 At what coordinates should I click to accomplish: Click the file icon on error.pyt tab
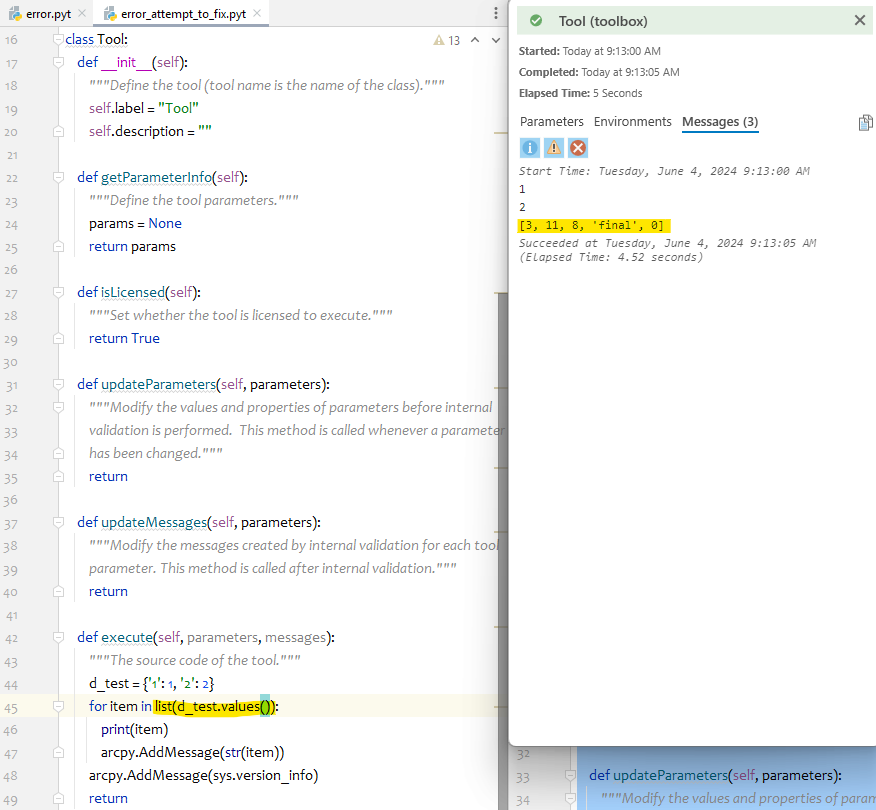click(x=13, y=15)
